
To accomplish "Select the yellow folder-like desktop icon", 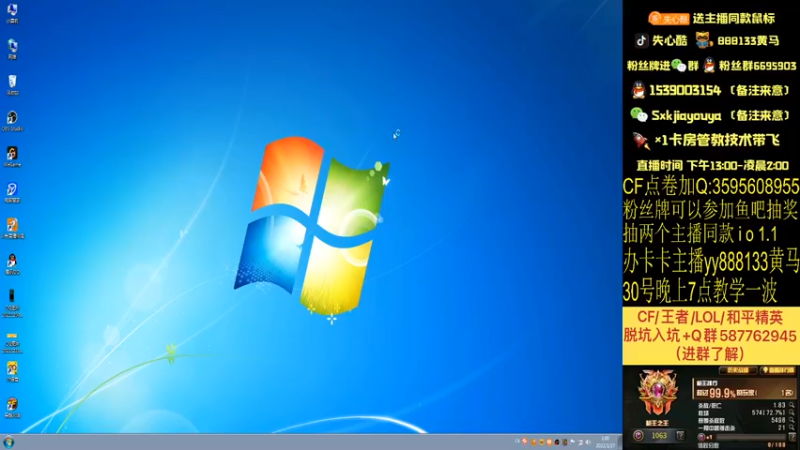I will [12, 335].
